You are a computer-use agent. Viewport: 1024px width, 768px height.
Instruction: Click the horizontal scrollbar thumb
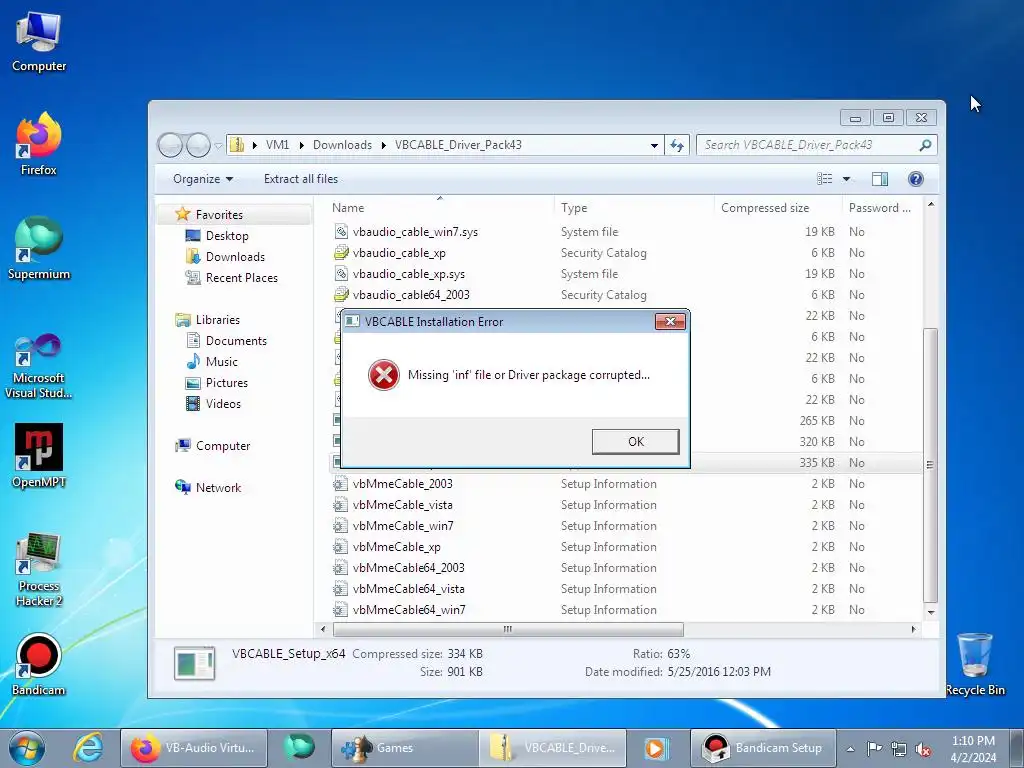point(507,630)
